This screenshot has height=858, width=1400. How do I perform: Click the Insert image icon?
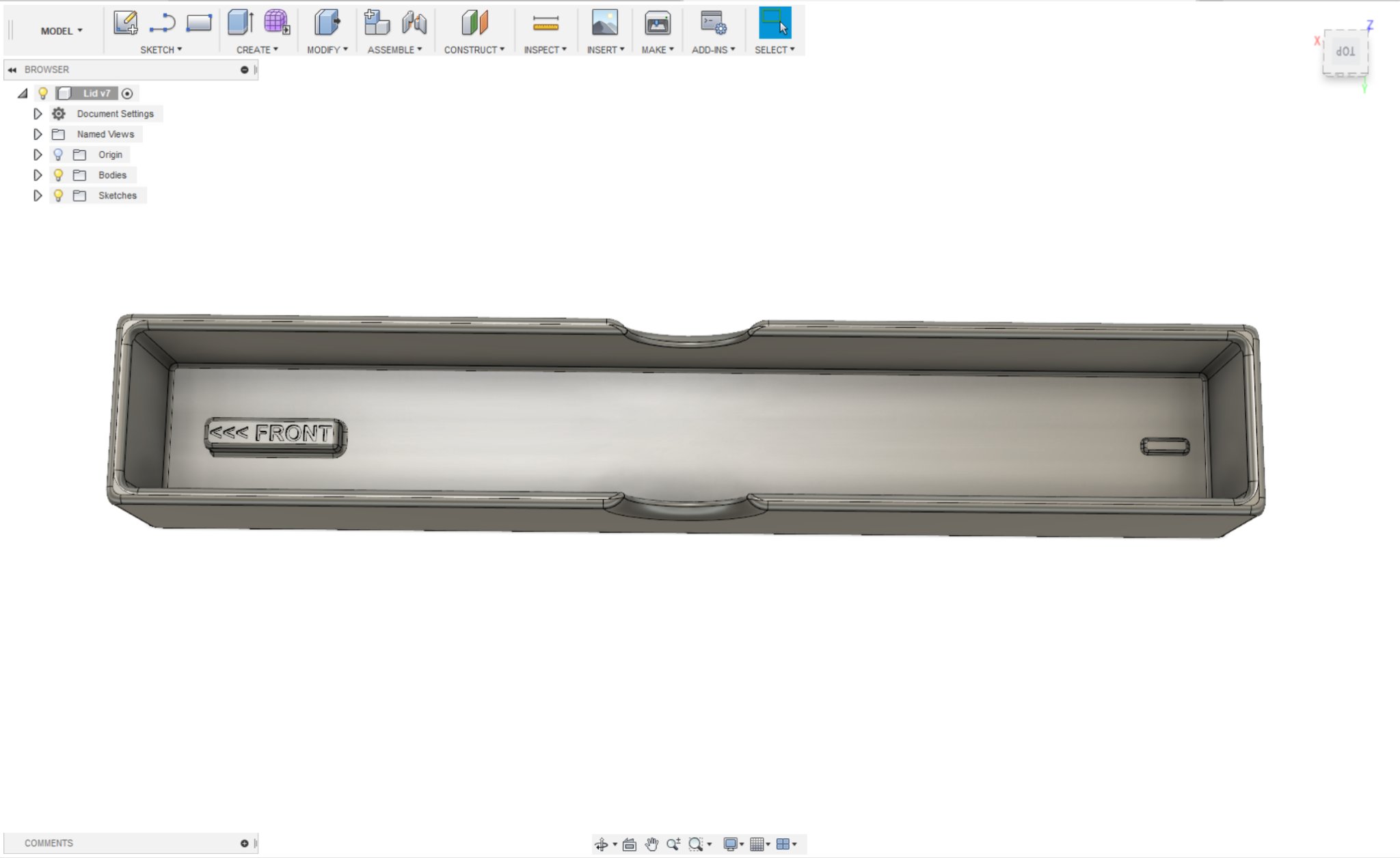point(604,23)
